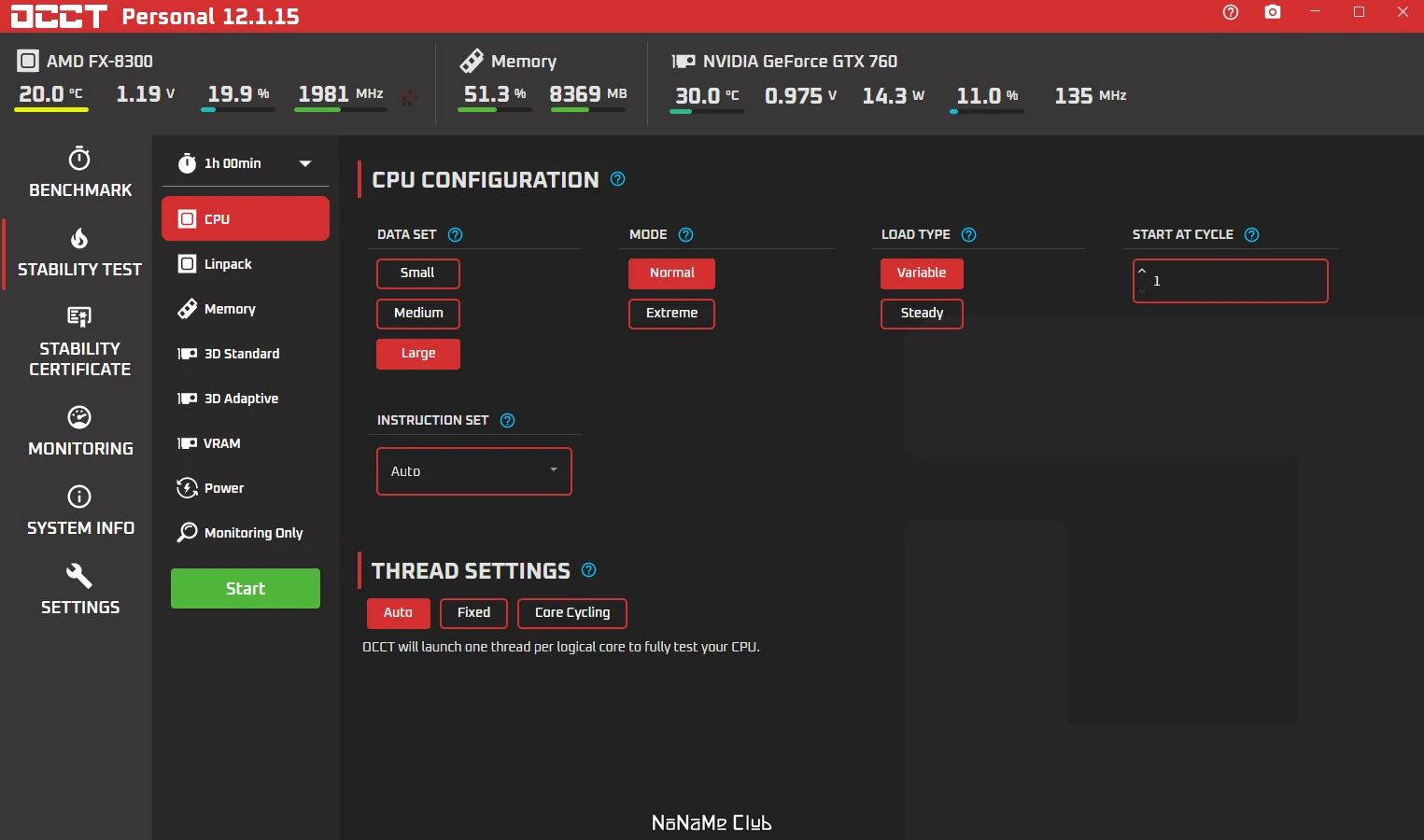Select Steady load type
1424x840 pixels.
[x=921, y=314]
